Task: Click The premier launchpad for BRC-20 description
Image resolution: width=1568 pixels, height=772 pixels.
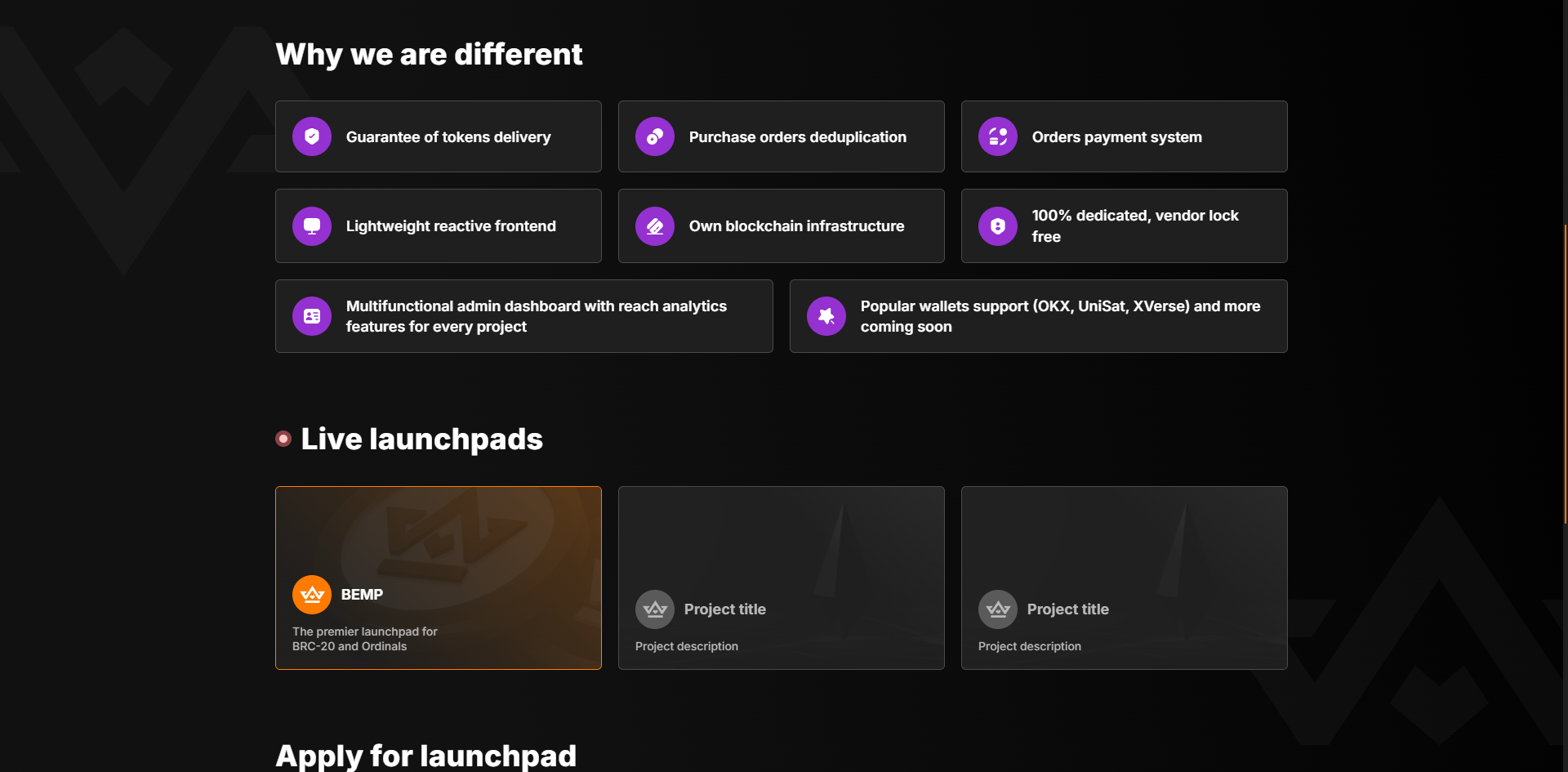Action: (x=365, y=639)
